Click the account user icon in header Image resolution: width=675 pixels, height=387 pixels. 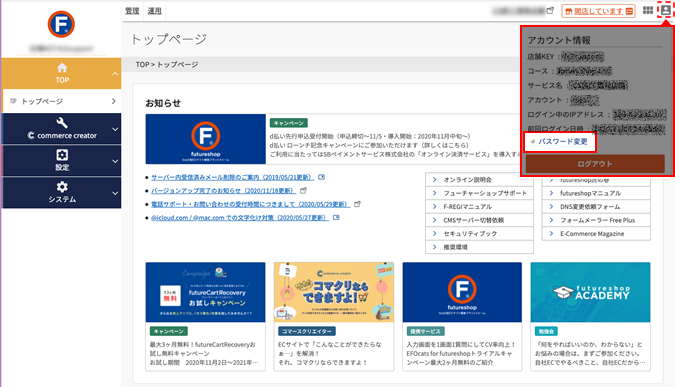point(666,10)
